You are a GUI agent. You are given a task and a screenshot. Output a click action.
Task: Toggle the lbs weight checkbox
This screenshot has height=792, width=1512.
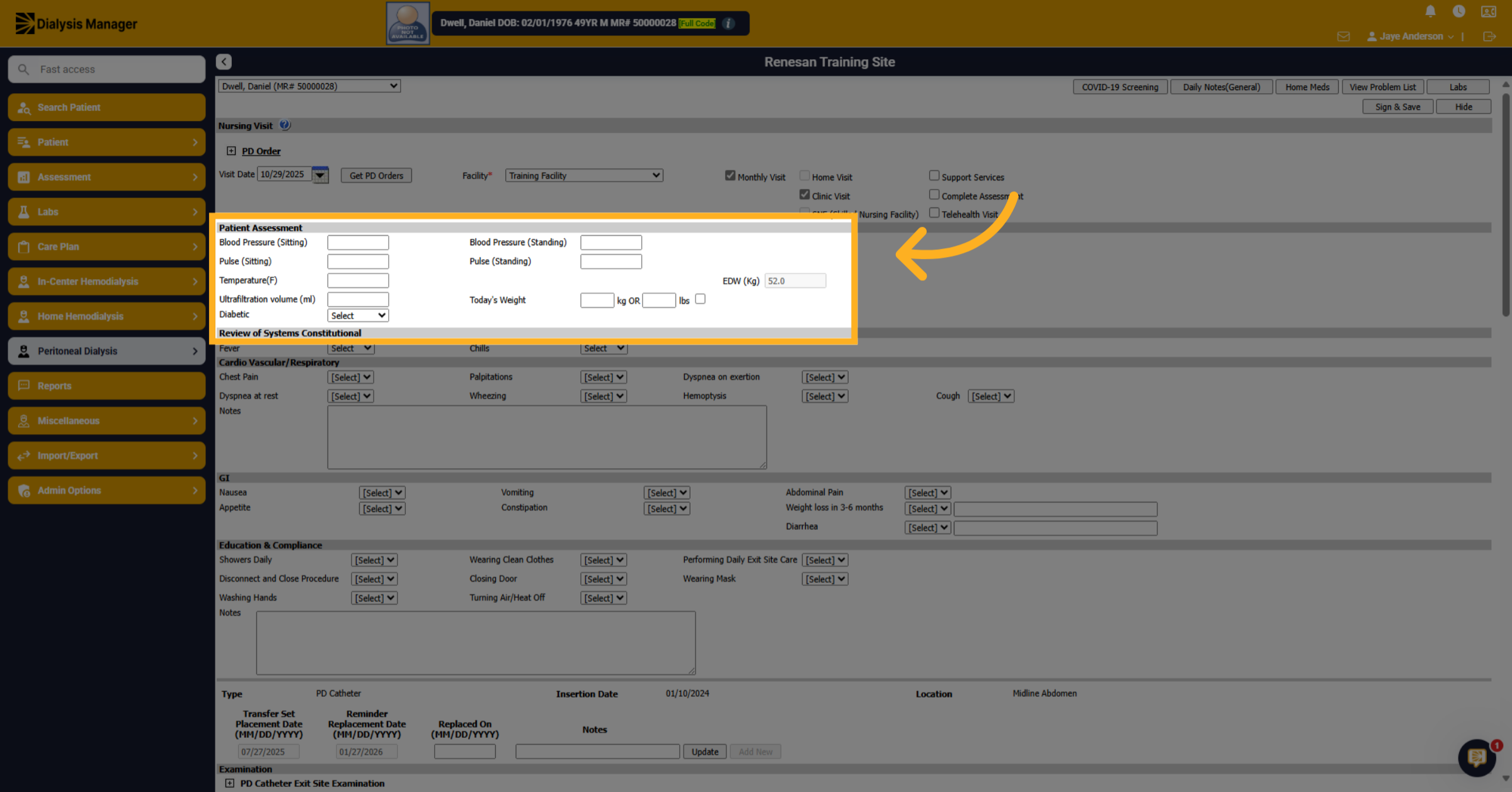tap(700, 299)
